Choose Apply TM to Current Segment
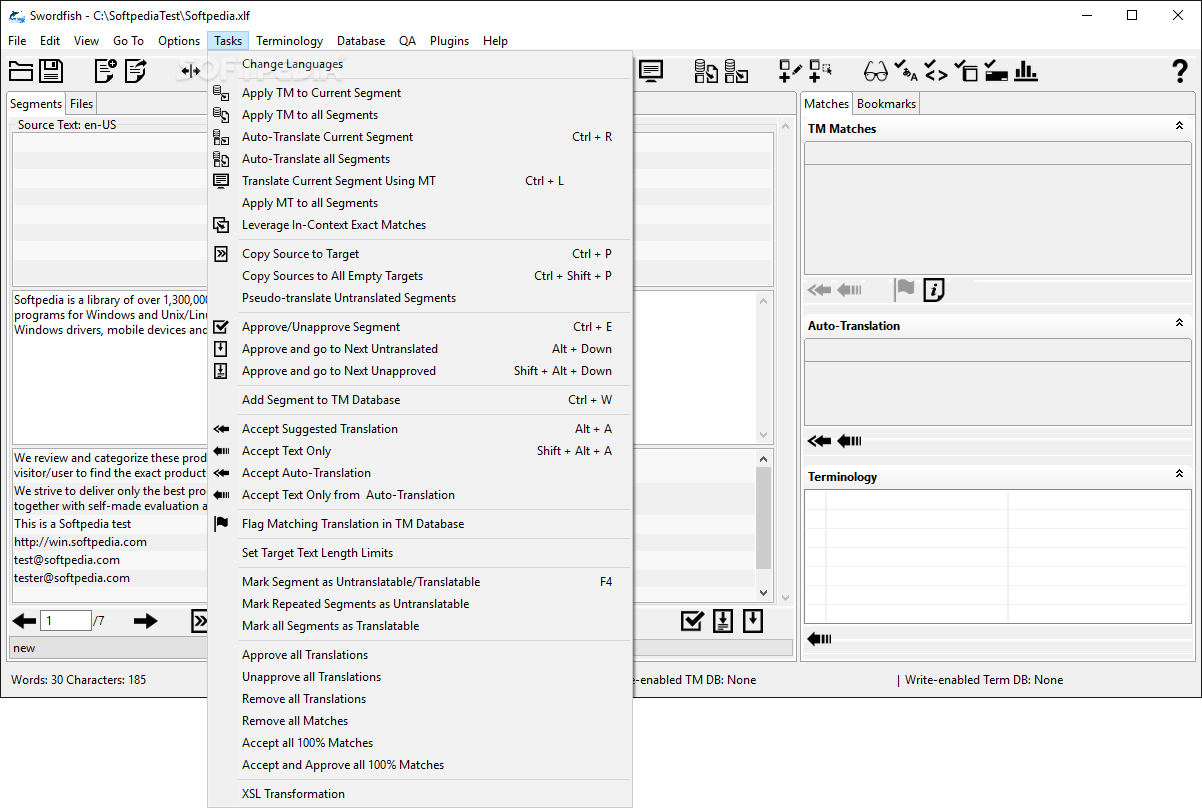This screenshot has width=1202, height=808. tap(420, 93)
